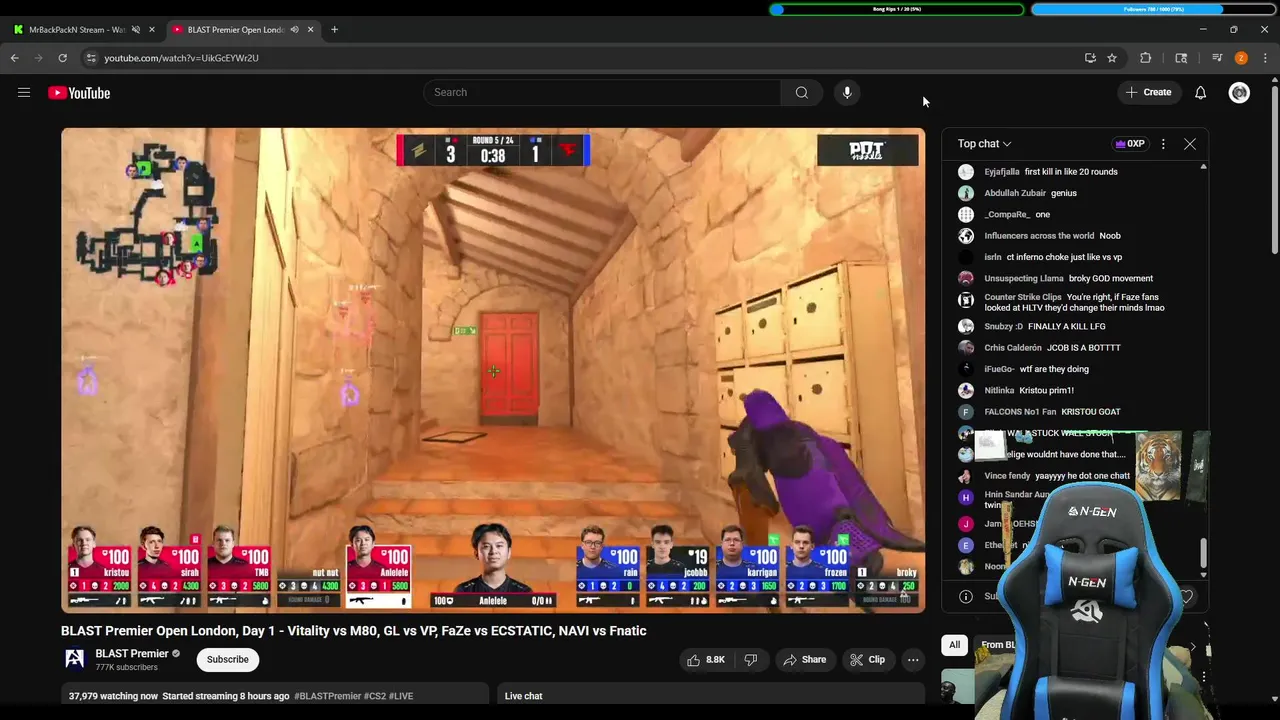Mute the MrBackPackN Stream tab
The width and height of the screenshot is (1280, 720).
(x=136, y=30)
